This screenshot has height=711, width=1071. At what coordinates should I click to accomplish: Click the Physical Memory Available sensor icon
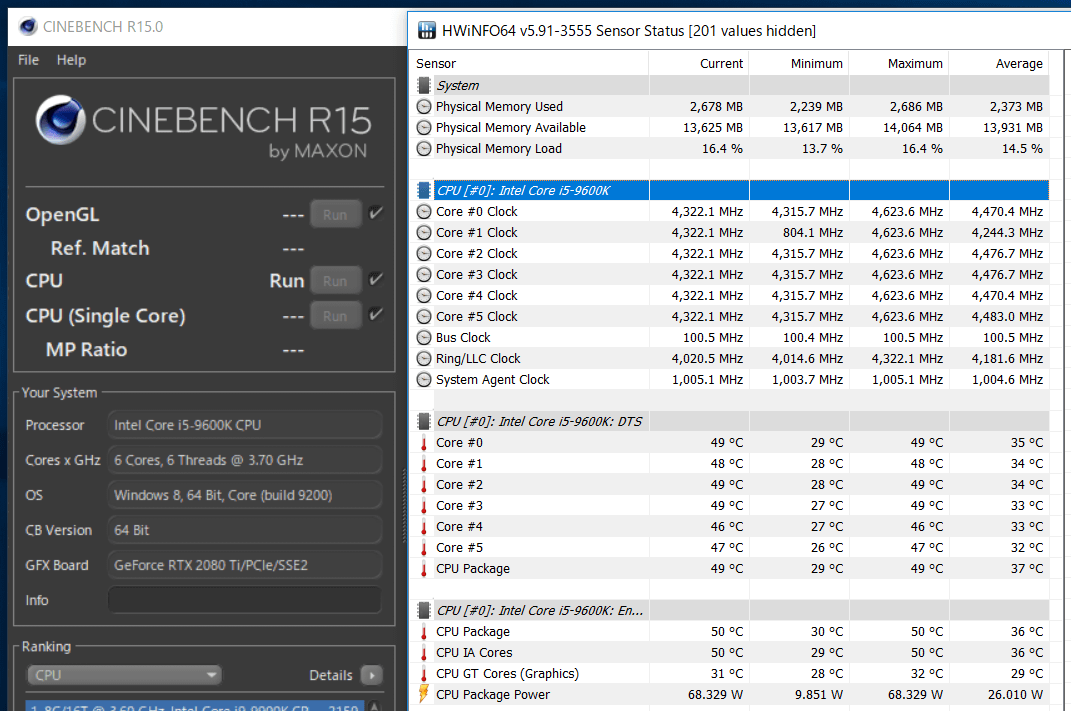(x=424, y=128)
